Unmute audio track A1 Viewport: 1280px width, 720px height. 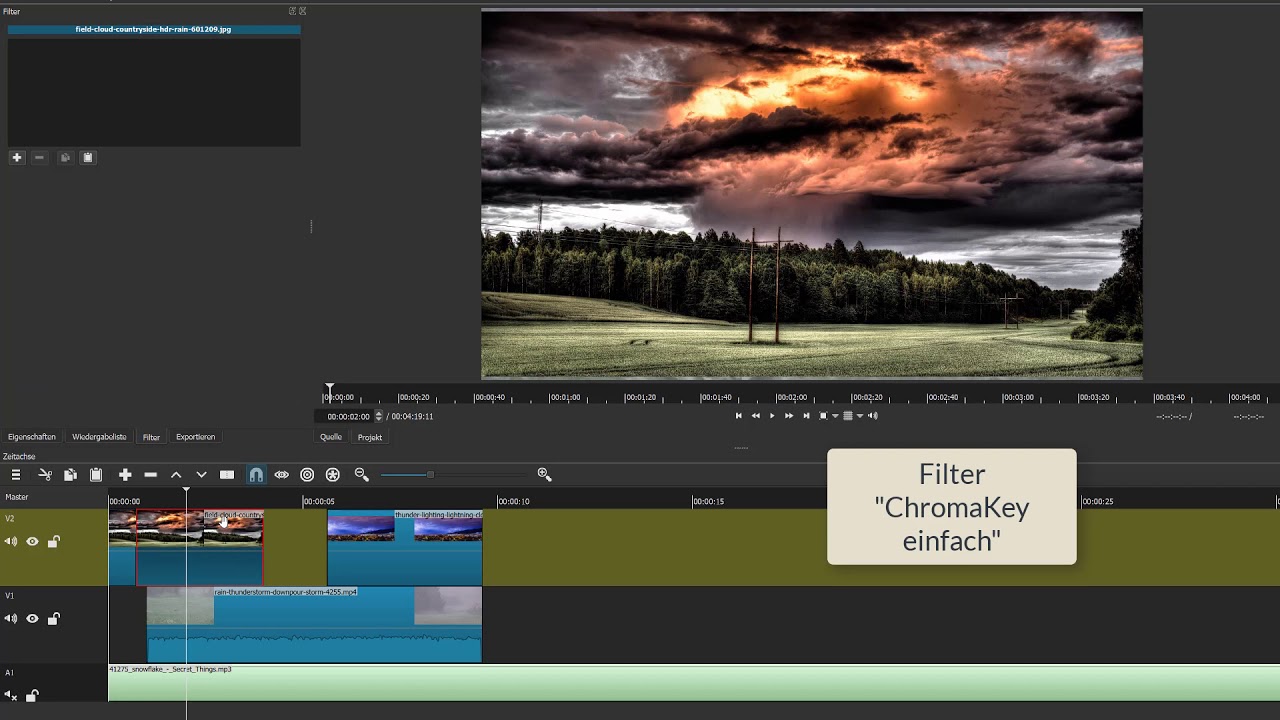pyautogui.click(x=11, y=696)
